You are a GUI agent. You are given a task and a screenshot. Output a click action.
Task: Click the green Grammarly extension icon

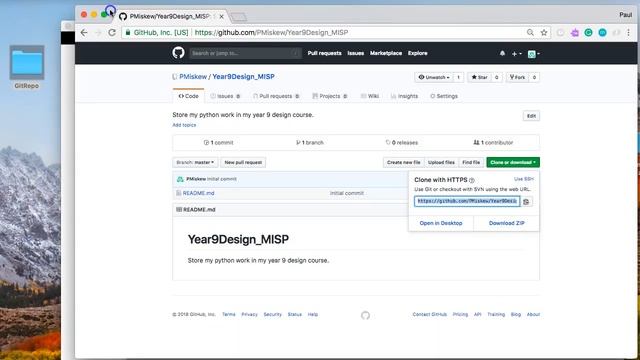pos(588,33)
